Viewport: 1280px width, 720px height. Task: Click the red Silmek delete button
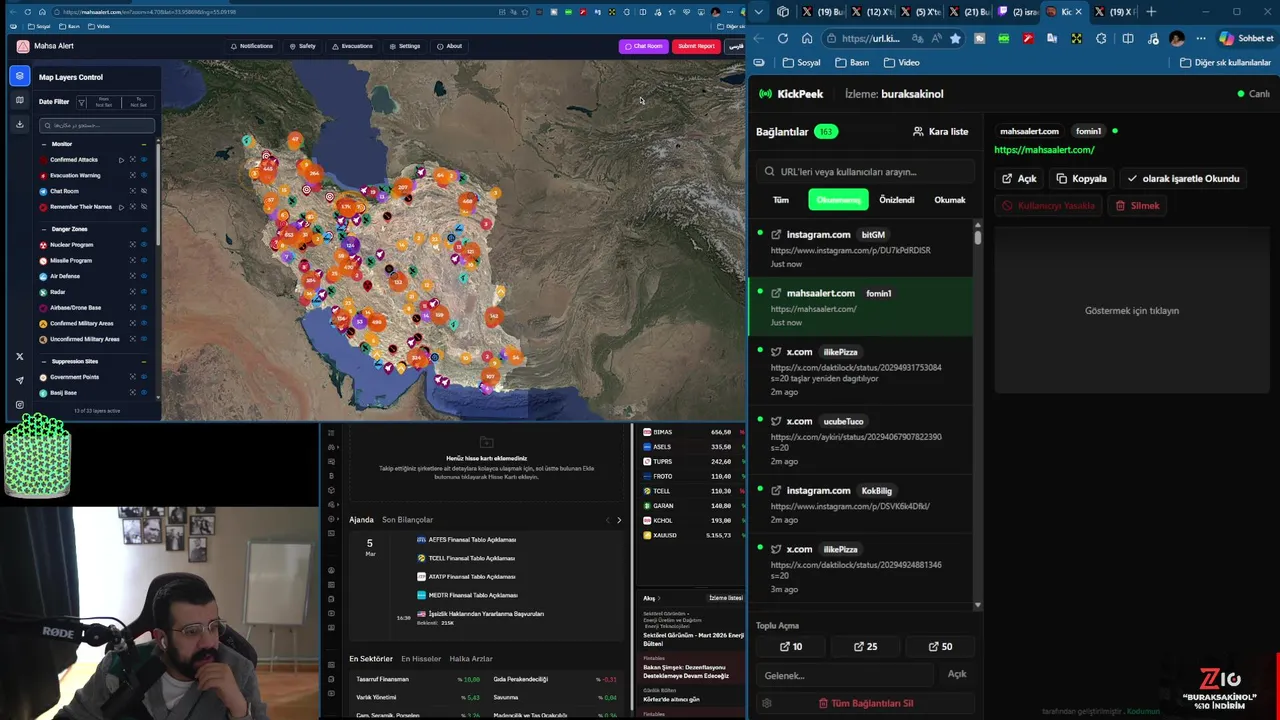click(x=1137, y=205)
